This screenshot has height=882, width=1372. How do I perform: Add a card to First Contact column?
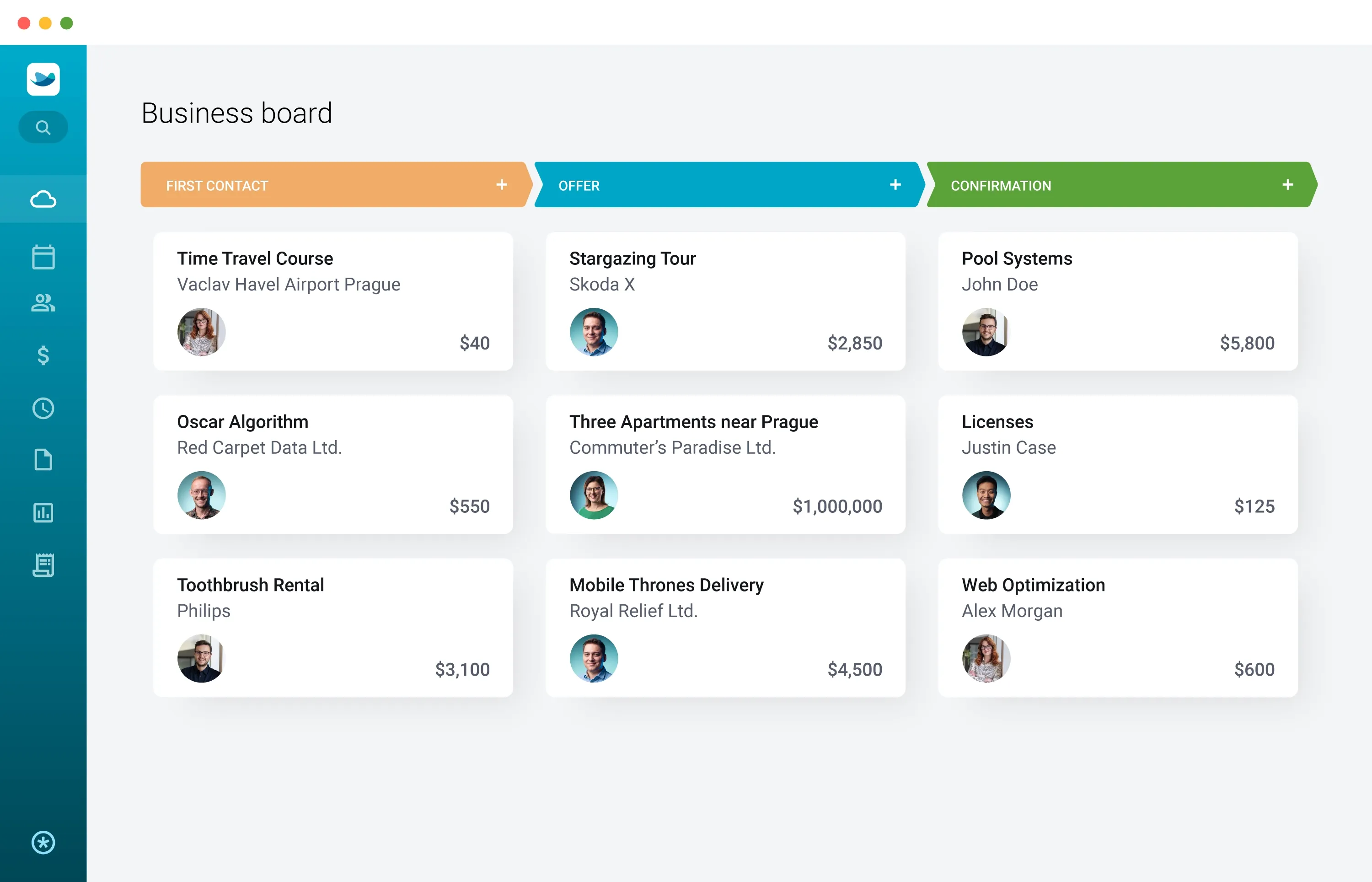tap(501, 184)
